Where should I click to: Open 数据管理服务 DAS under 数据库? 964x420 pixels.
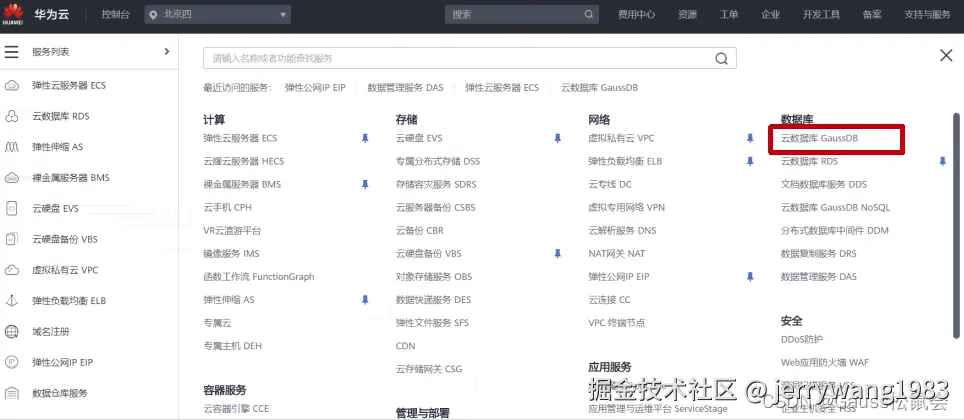point(818,277)
